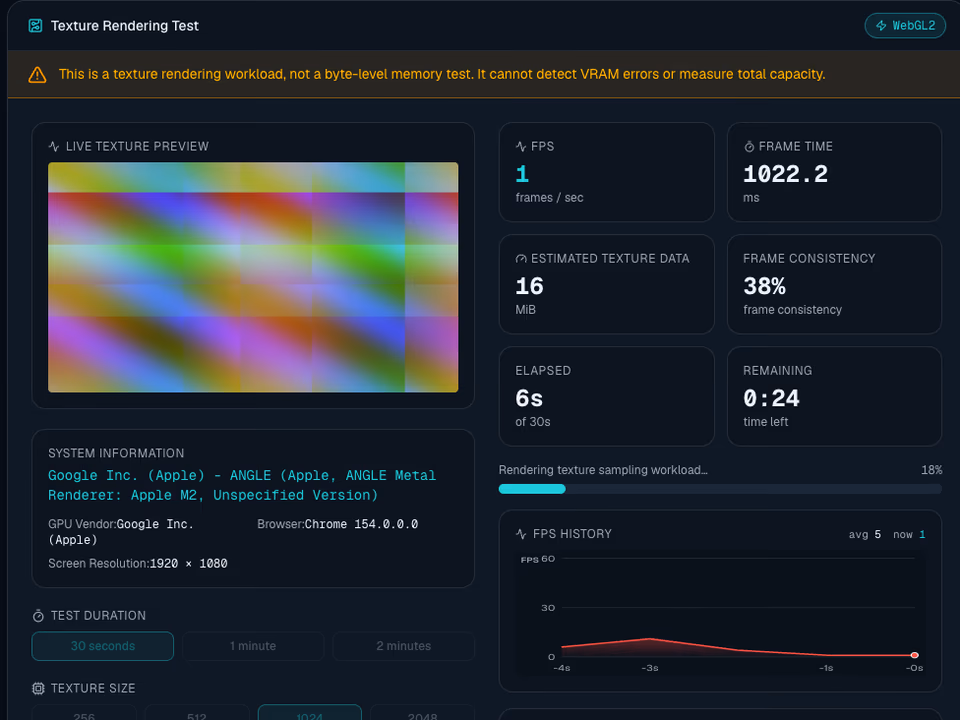Click the elapsed 6s value

pyautogui.click(x=529, y=399)
